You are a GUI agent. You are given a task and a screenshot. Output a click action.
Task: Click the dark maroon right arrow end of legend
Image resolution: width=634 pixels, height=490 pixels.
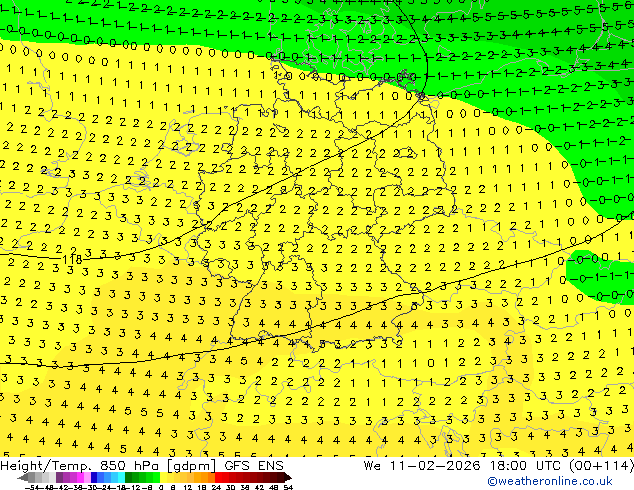click(x=288, y=477)
